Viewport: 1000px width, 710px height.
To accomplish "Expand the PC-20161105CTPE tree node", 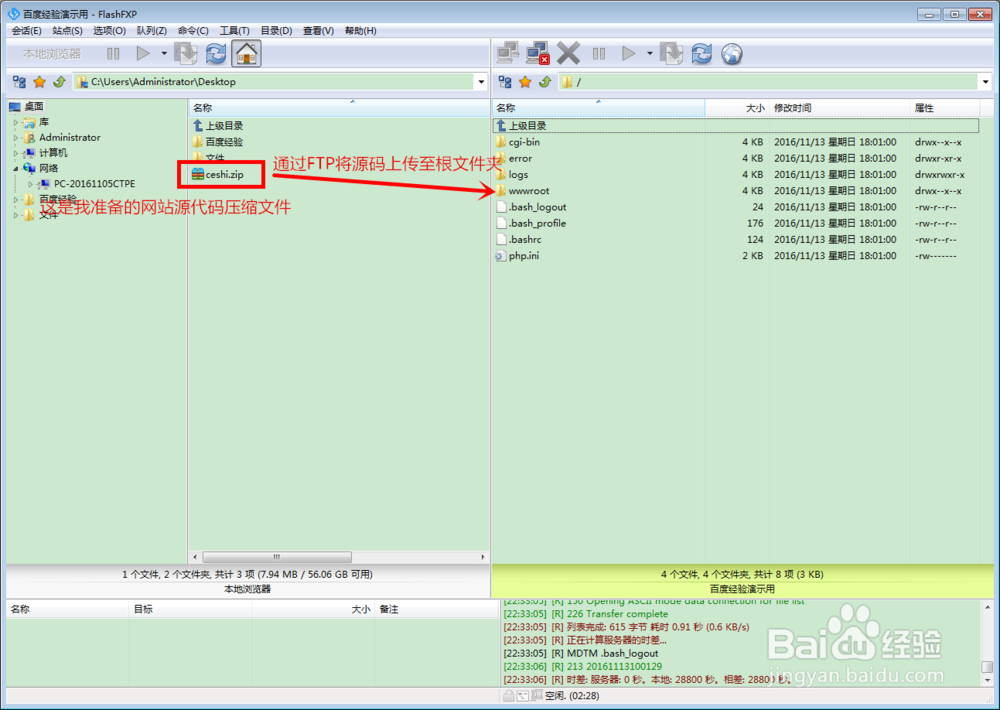I will tap(31, 184).
